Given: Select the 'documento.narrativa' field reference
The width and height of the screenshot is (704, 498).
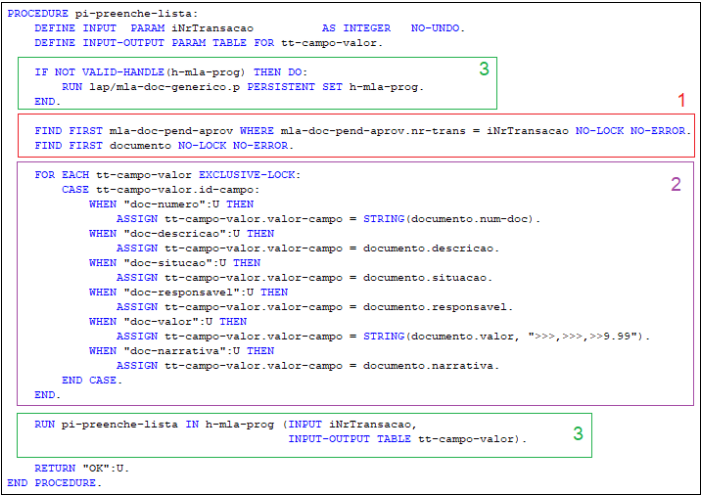Looking at the screenshot, I should 428,366.
